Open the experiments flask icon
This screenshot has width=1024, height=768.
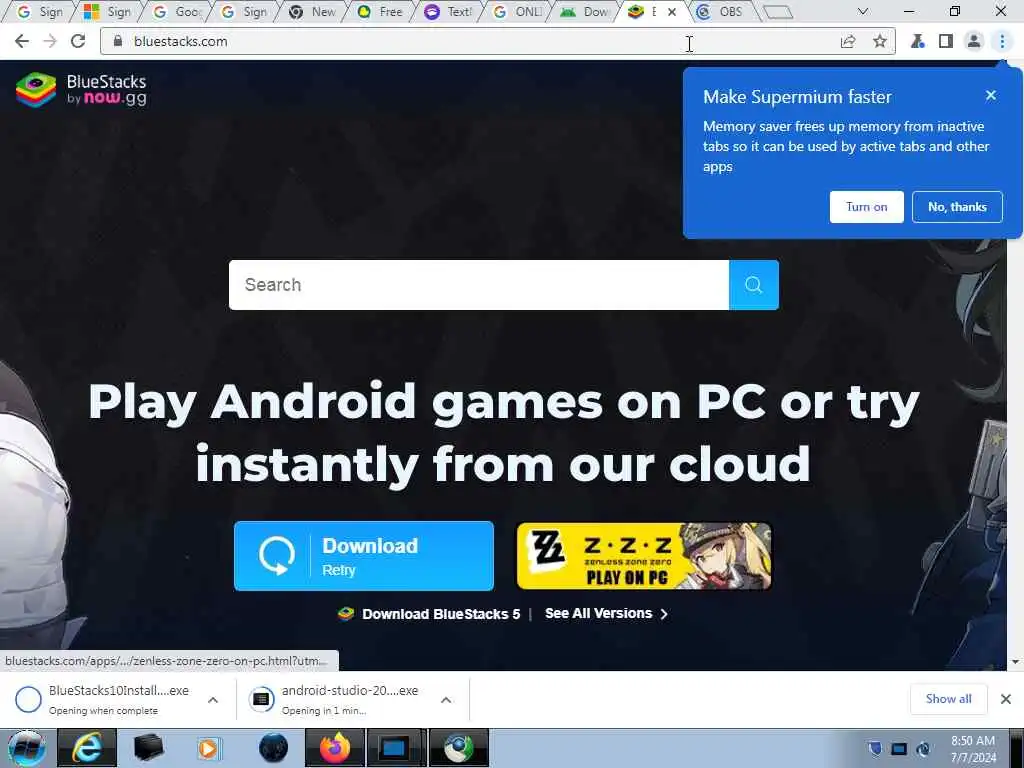pyautogui.click(x=918, y=42)
